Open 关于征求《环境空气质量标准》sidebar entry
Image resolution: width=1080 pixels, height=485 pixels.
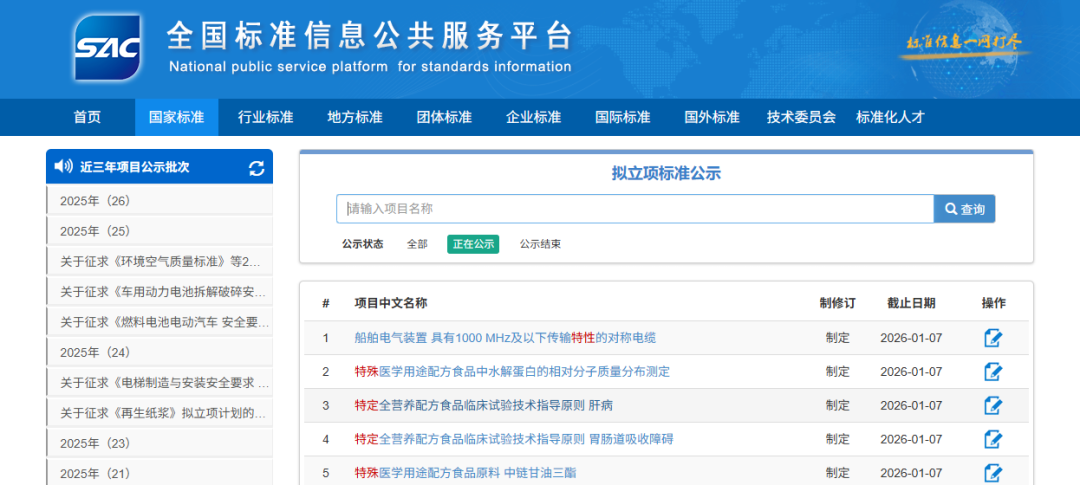coord(159,261)
